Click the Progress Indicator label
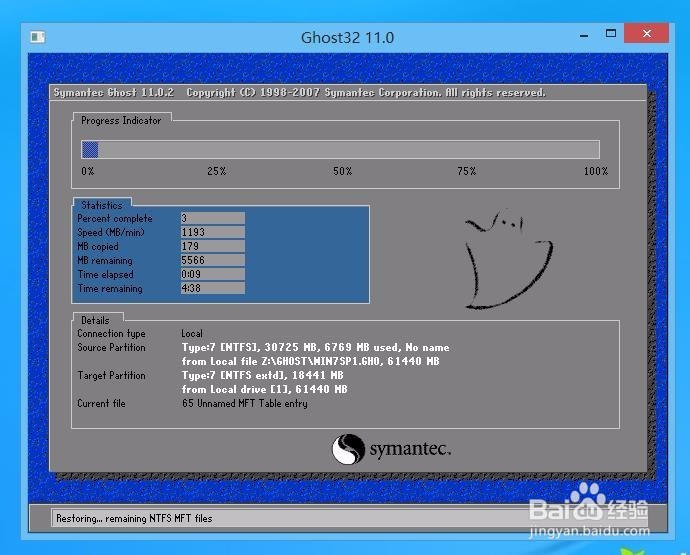Viewport: 690px width, 555px height. [x=121, y=121]
